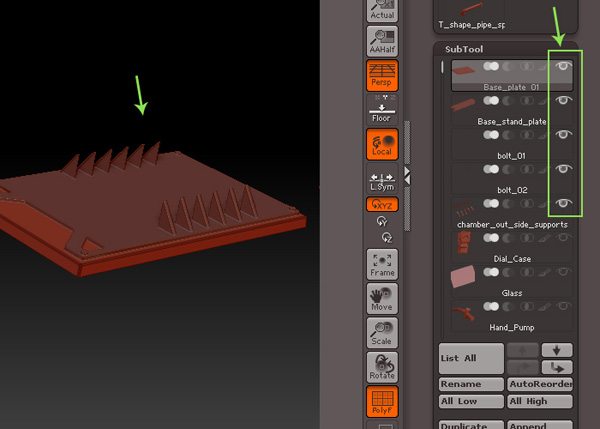Select the bolt_02 subtool row label
The image size is (600, 429).
pyautogui.click(x=512, y=190)
